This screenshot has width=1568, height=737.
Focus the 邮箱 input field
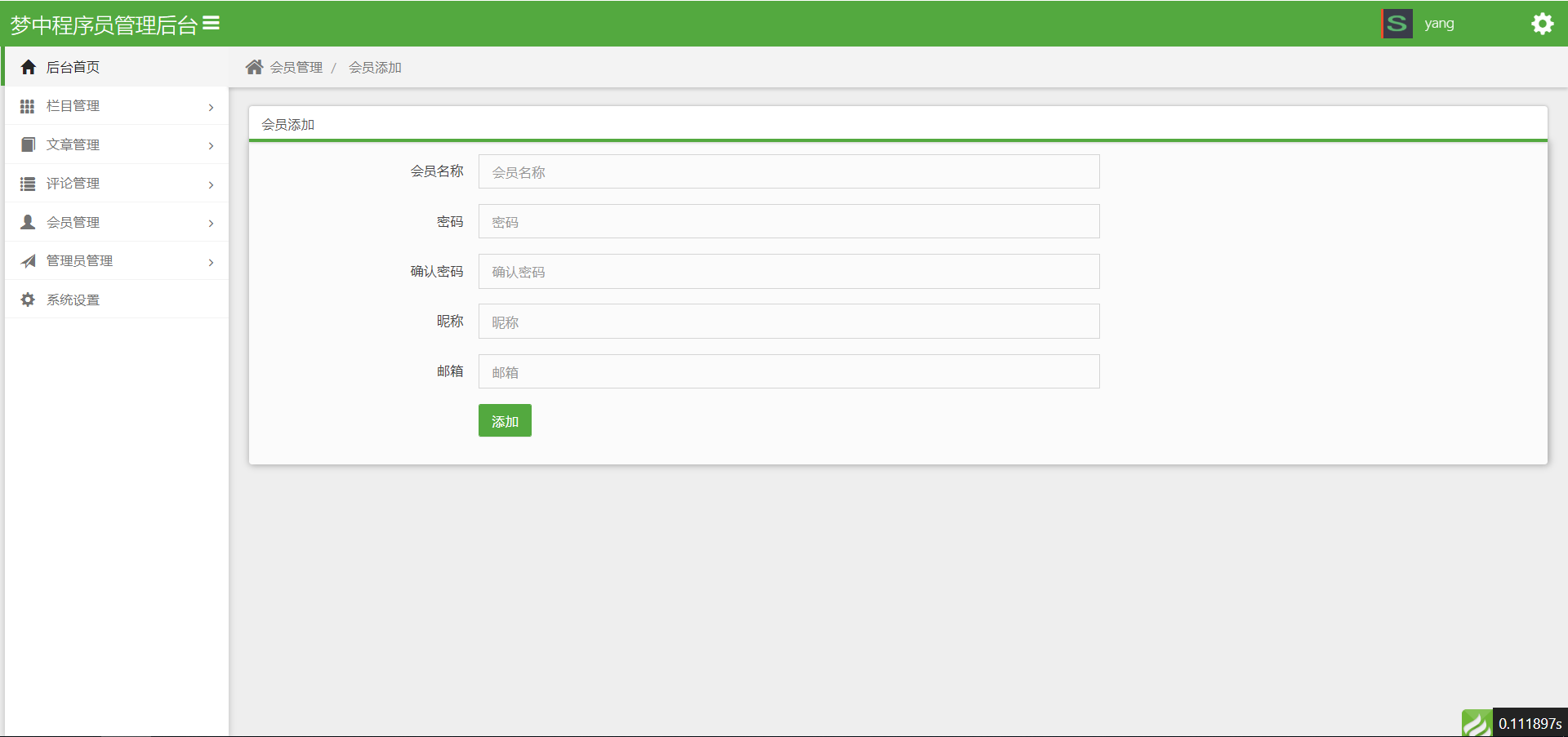click(789, 371)
